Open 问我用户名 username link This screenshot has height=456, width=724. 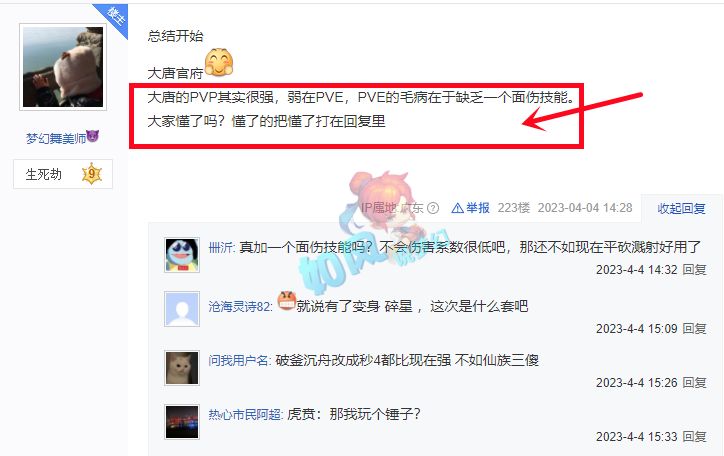tap(238, 360)
